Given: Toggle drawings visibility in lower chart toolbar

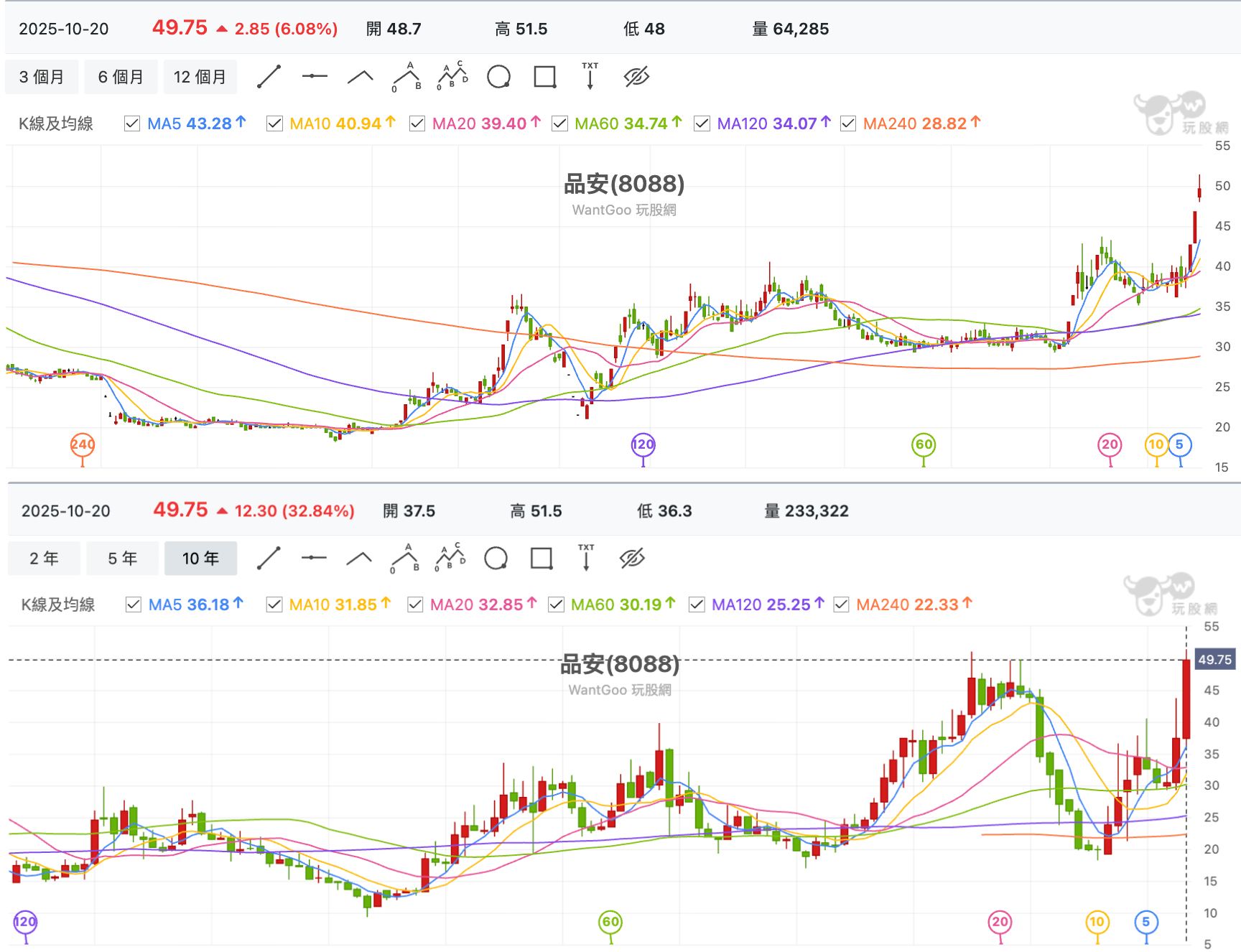Looking at the screenshot, I should click(x=632, y=559).
